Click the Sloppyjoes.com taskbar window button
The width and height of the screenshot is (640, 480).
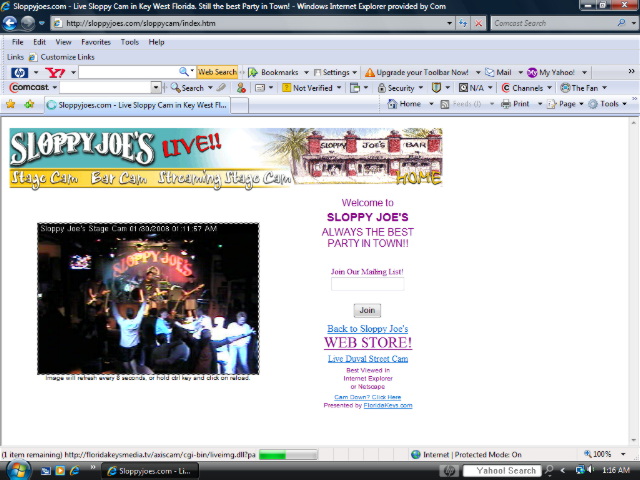pyautogui.click(x=150, y=471)
